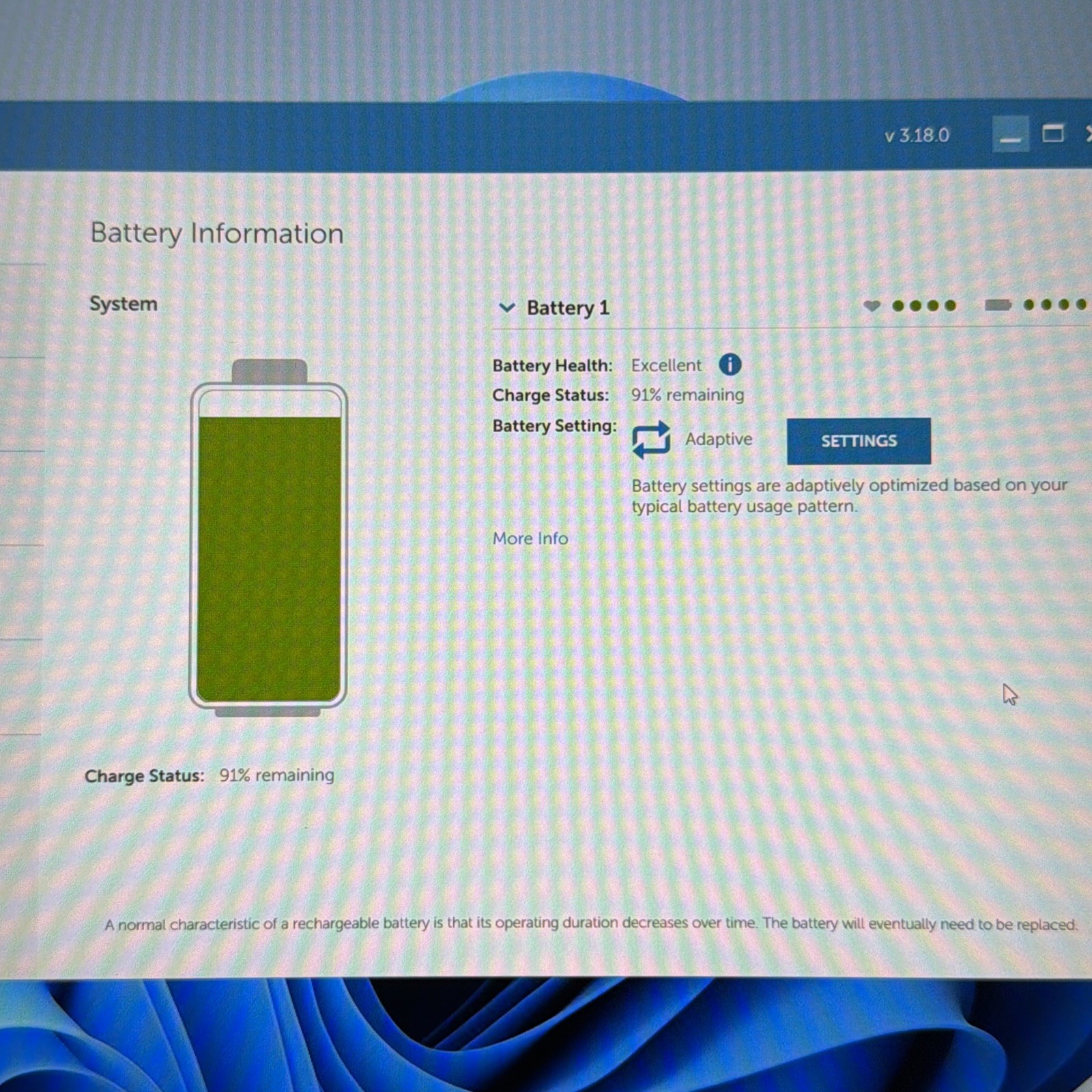Collapse the Battery 1 chevron
This screenshot has width=1092, height=1092.
506,308
